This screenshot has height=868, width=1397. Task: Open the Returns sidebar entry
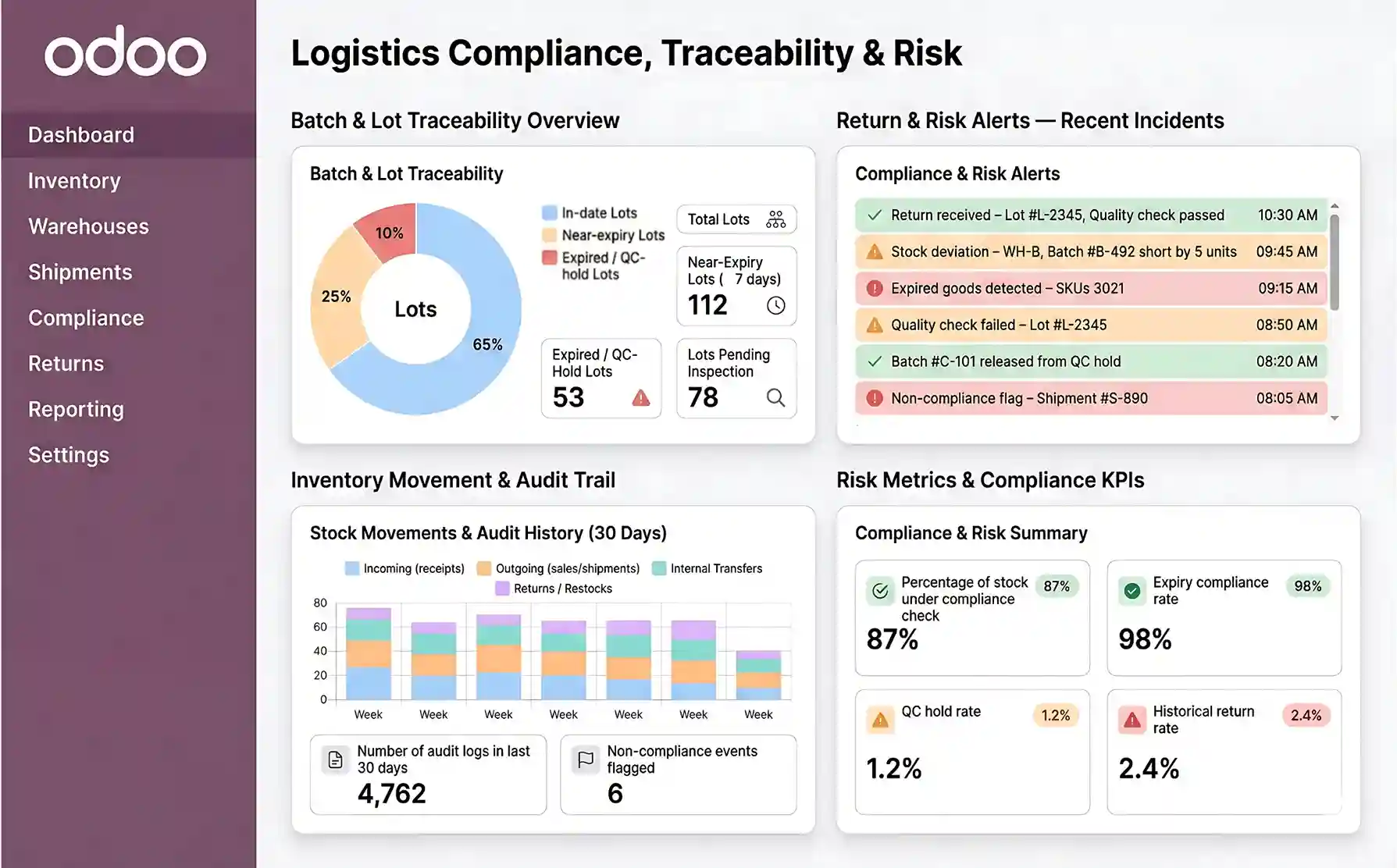(66, 363)
